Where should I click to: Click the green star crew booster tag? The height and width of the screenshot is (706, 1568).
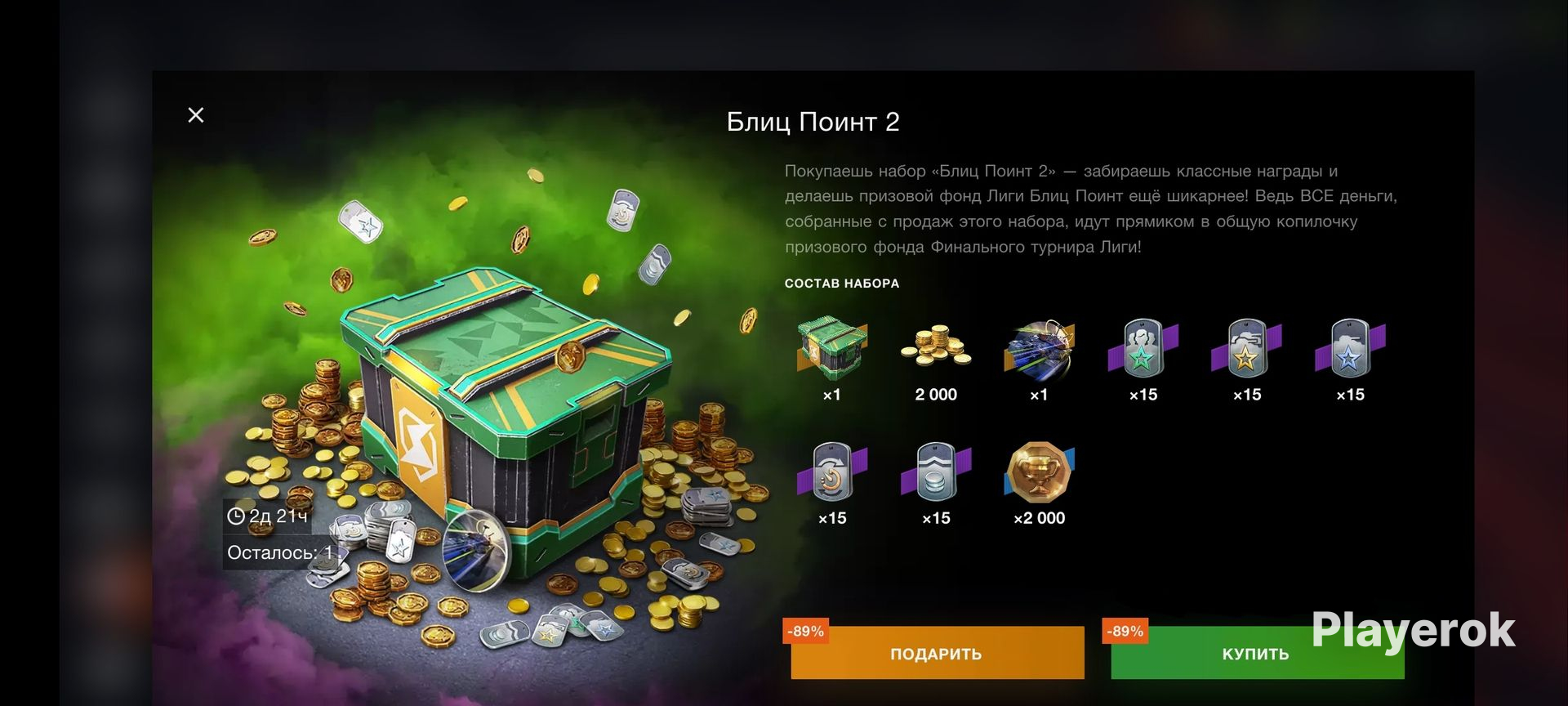point(1143,348)
